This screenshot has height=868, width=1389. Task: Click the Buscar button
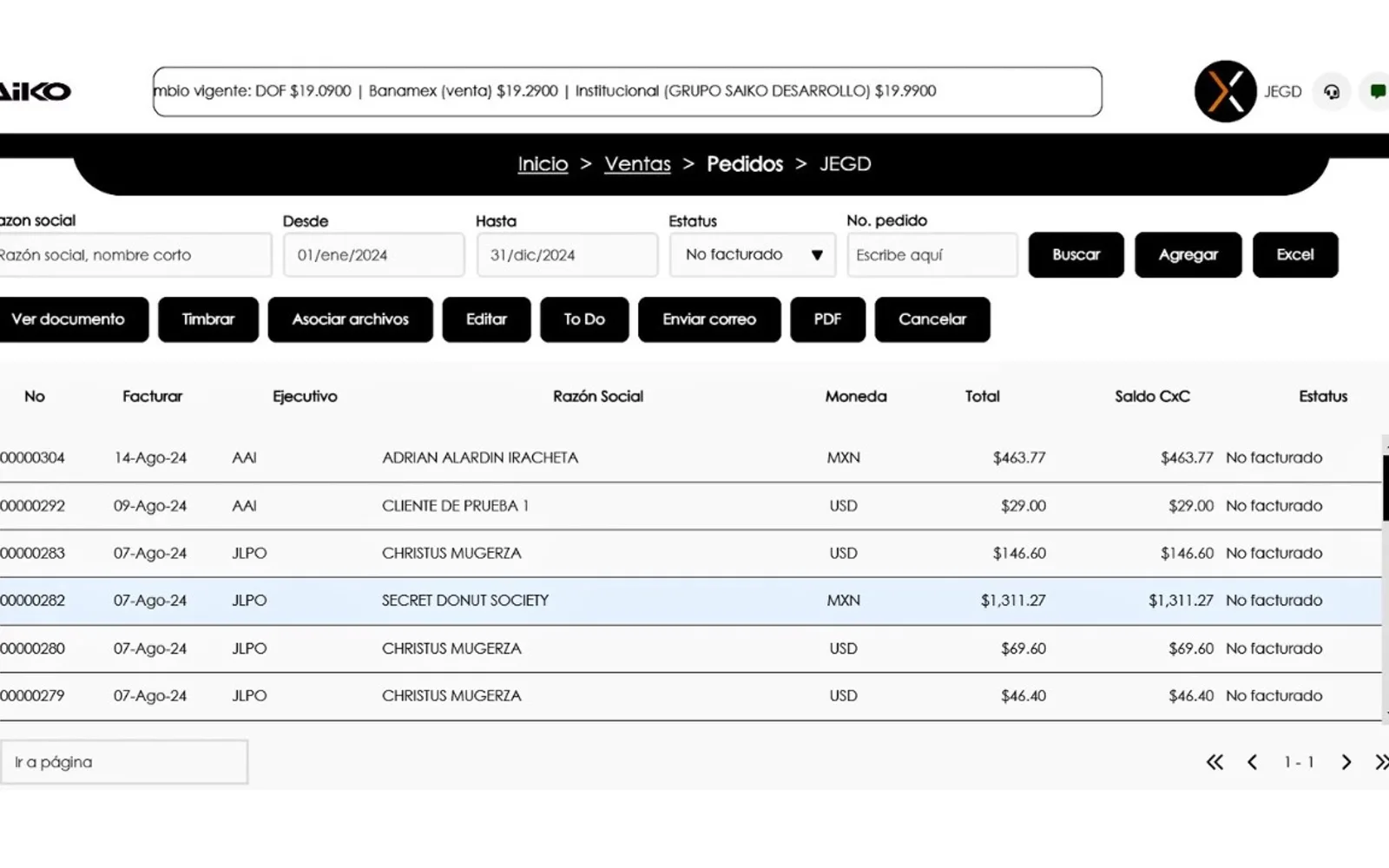click(x=1076, y=254)
